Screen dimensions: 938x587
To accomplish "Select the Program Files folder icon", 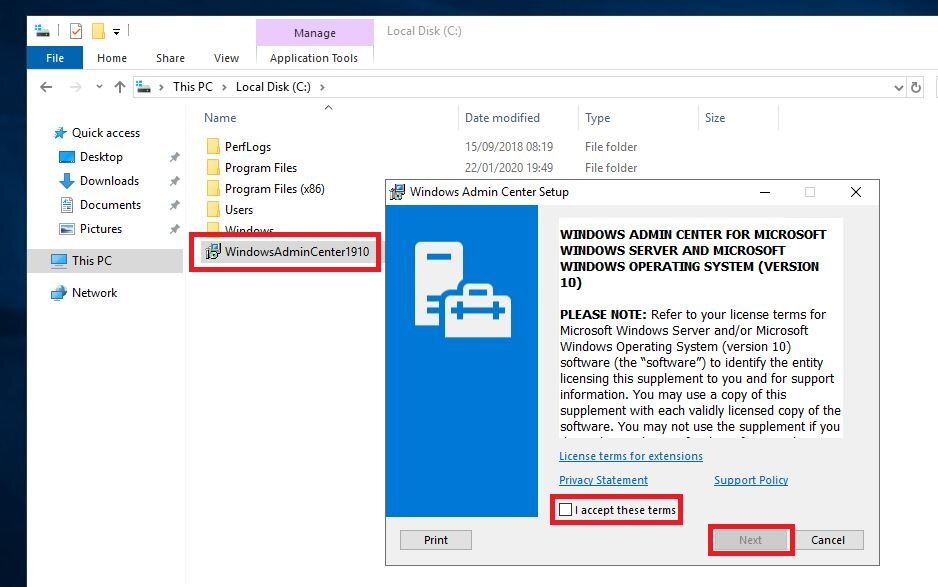I will pyautogui.click(x=213, y=168).
